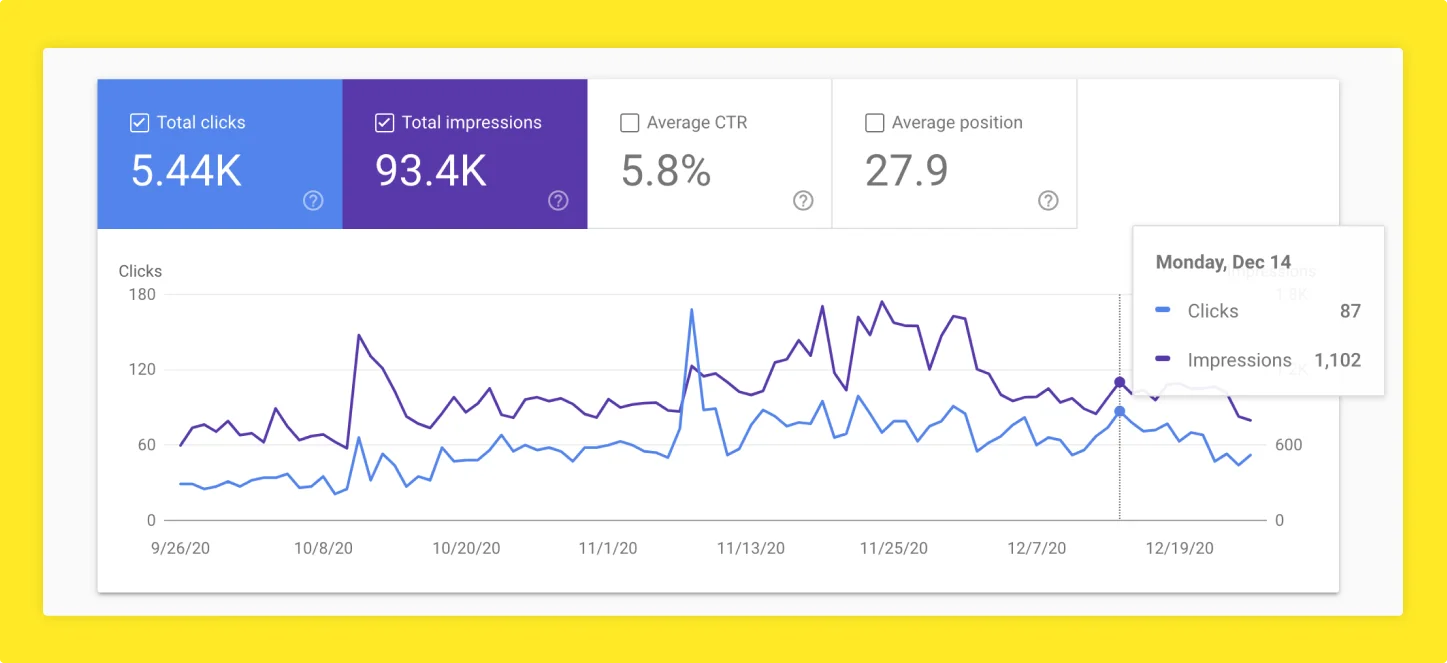Click the help icon on Total clicks card
1447x663 pixels.
[x=313, y=200]
